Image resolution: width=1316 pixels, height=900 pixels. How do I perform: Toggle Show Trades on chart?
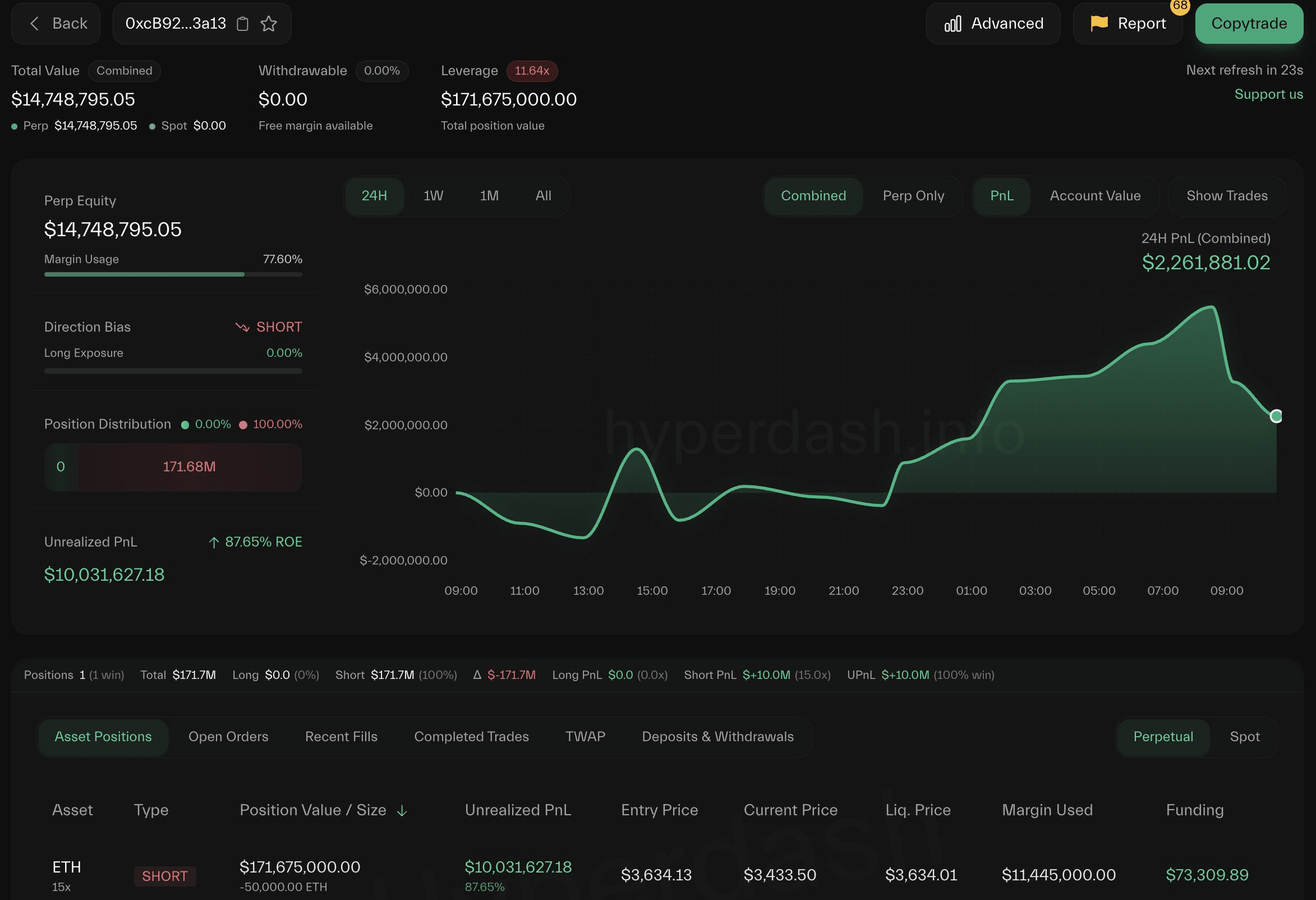pyautogui.click(x=1227, y=196)
